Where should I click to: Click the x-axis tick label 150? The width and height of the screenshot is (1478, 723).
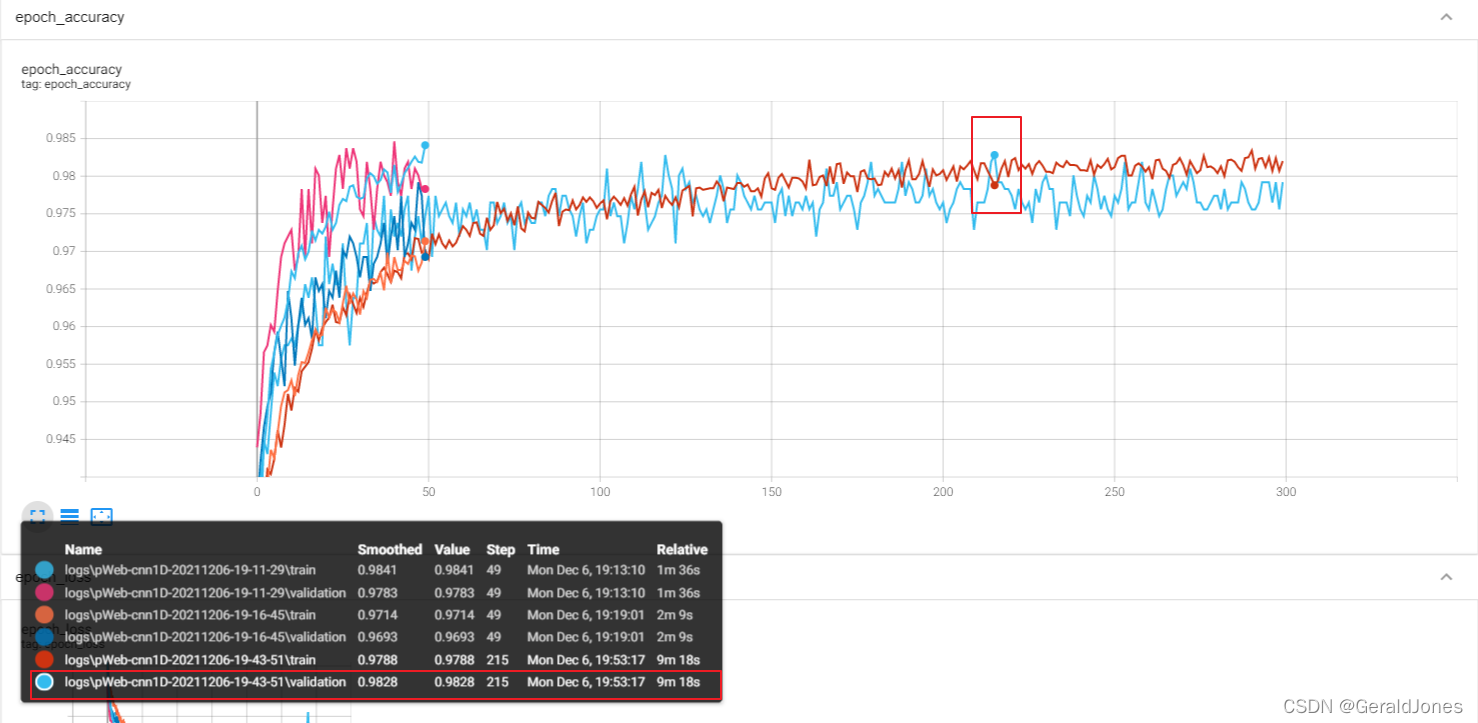click(x=771, y=492)
